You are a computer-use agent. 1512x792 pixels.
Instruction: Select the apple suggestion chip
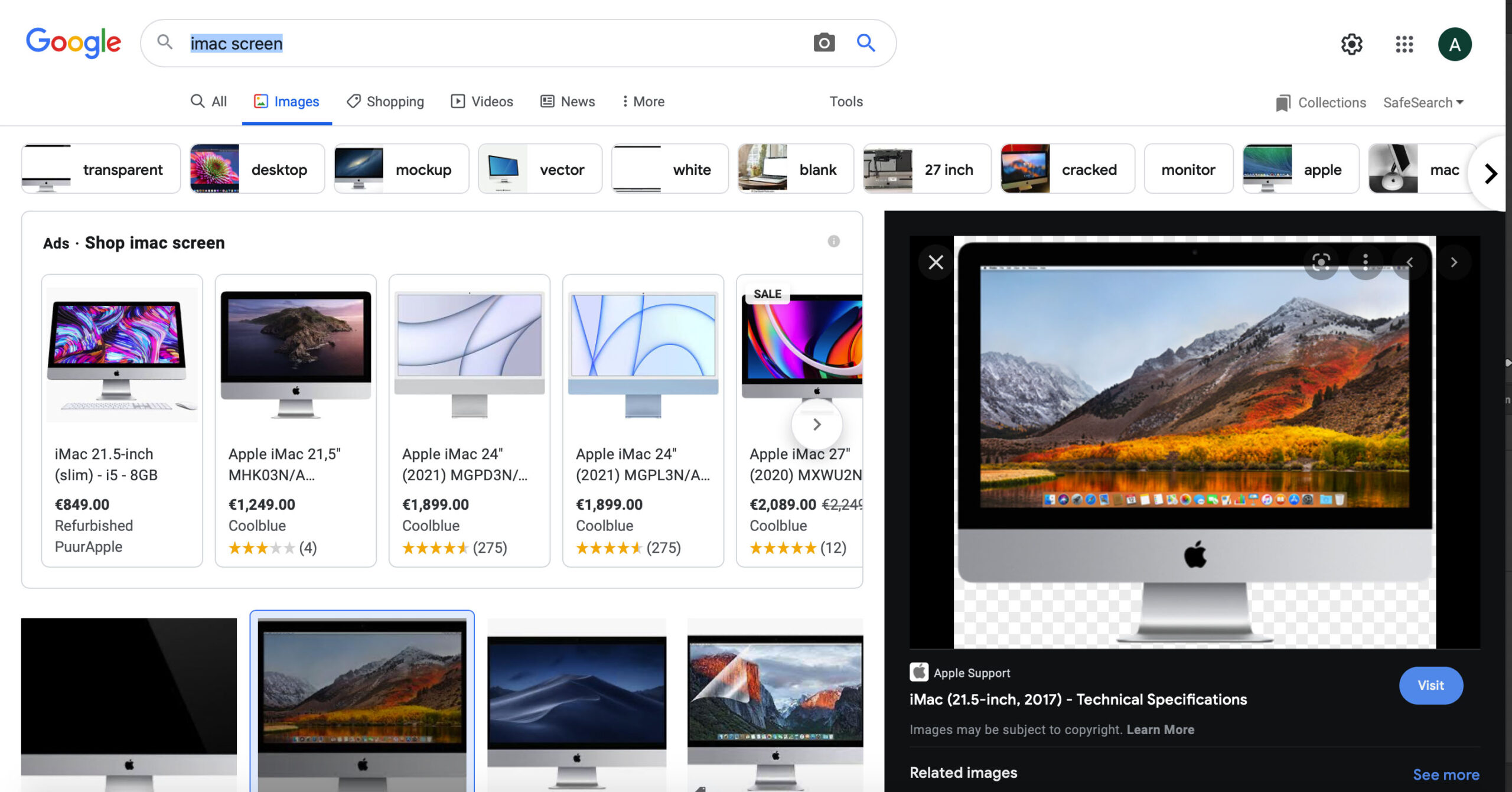1301,169
